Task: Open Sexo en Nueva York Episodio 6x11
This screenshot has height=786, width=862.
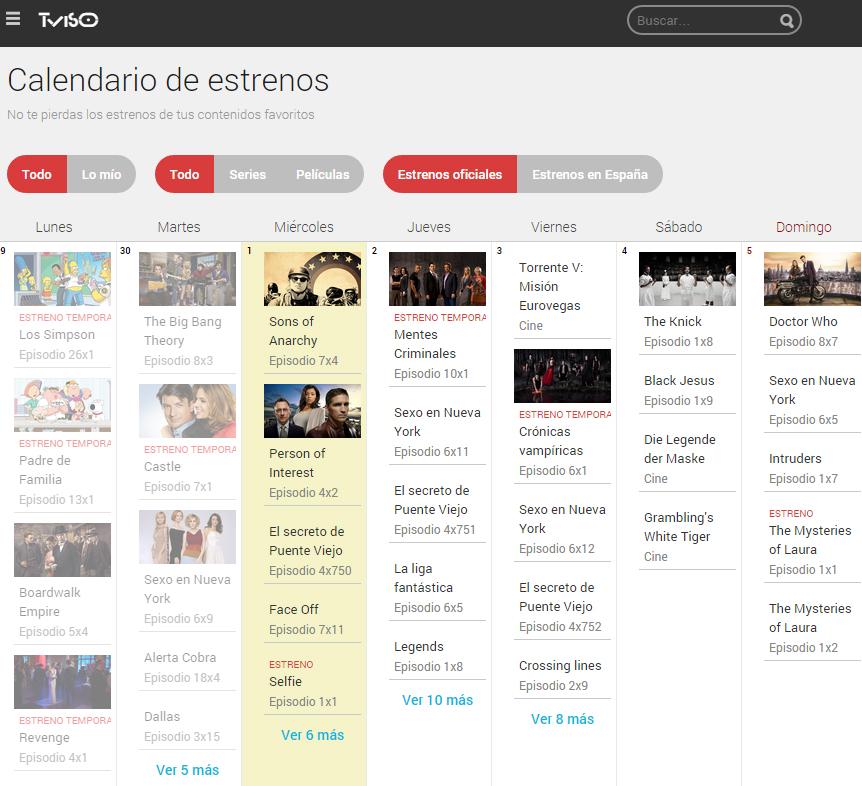Action: (x=437, y=422)
